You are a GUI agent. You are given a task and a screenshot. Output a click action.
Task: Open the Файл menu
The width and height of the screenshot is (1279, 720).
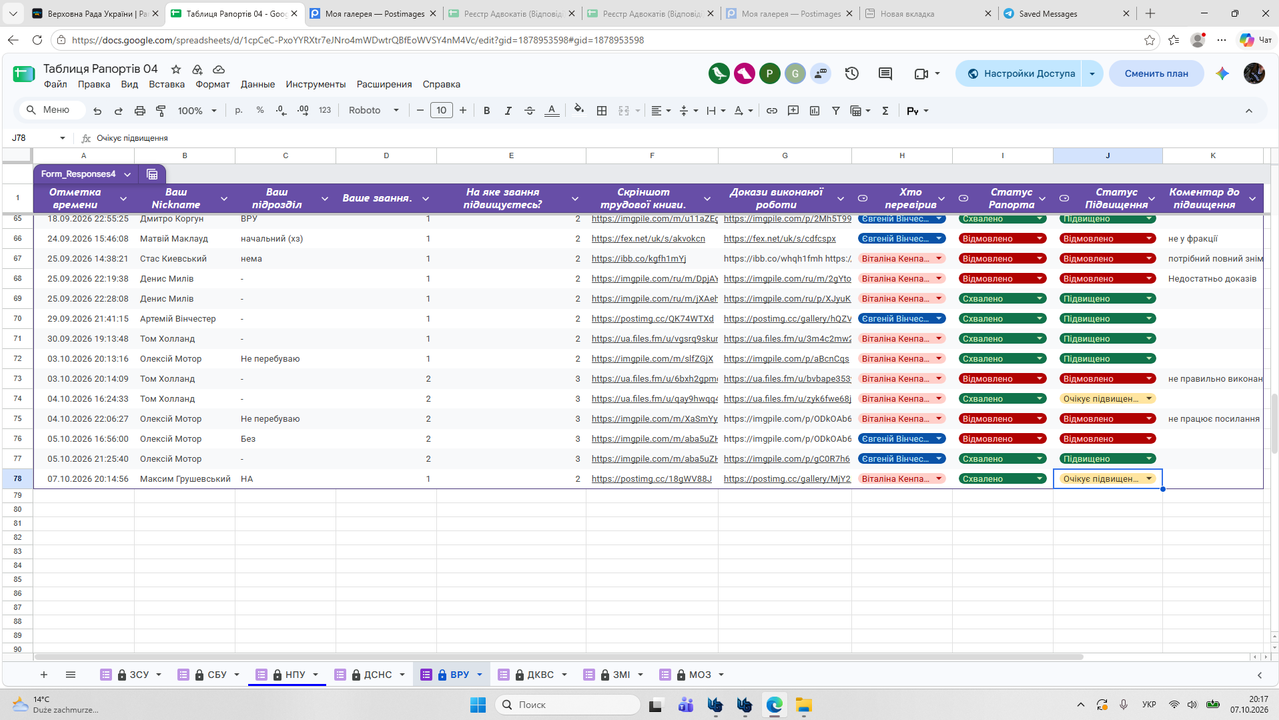pyautogui.click(x=55, y=85)
